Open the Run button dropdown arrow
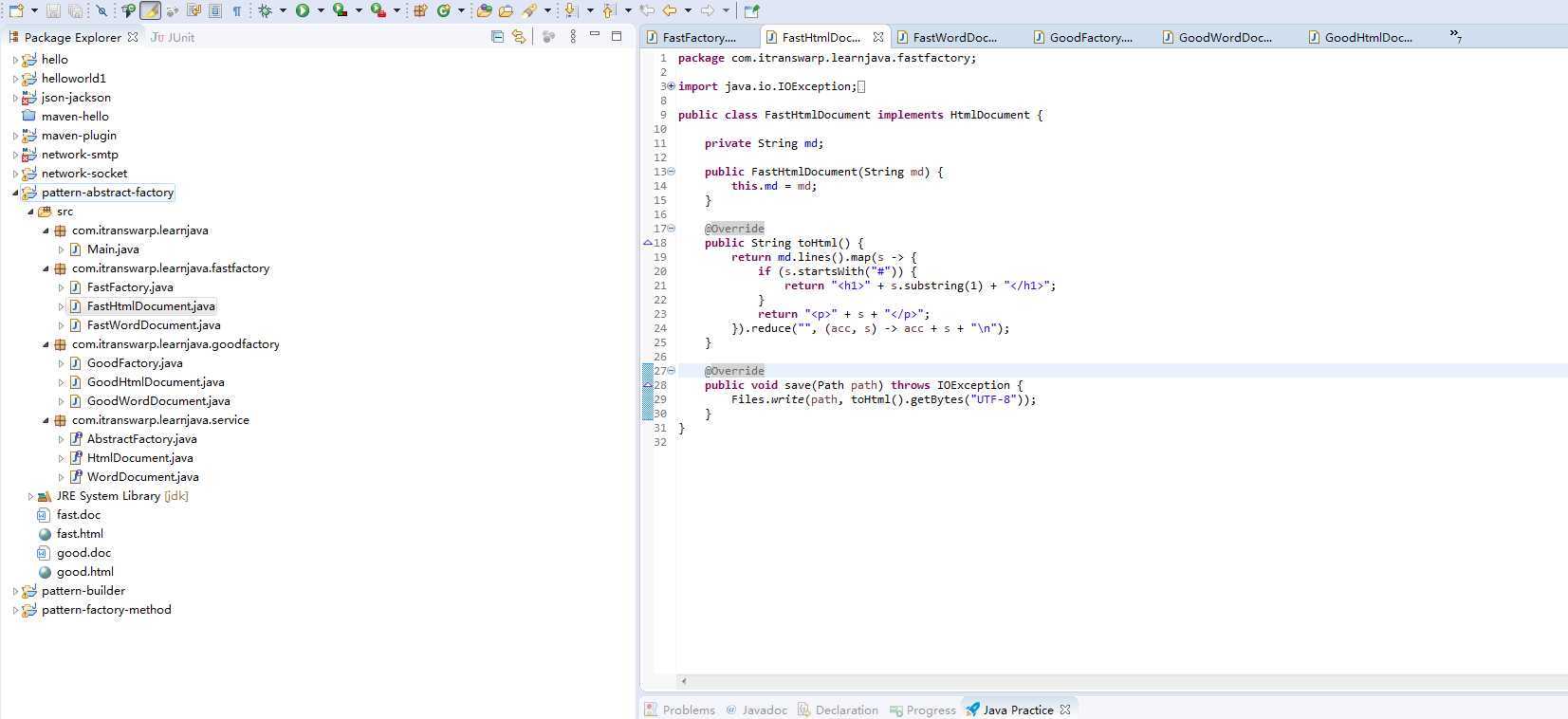The width and height of the screenshot is (1568, 719). click(320, 10)
